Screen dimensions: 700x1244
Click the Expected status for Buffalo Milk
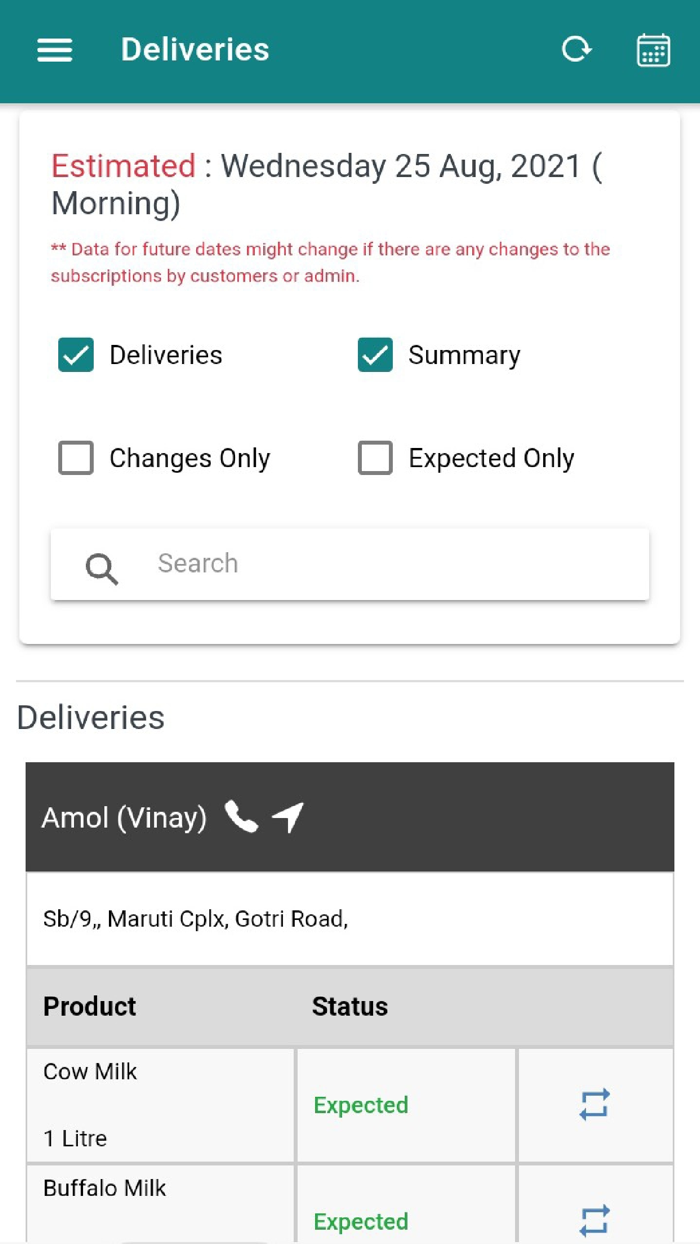pyautogui.click(x=361, y=1221)
